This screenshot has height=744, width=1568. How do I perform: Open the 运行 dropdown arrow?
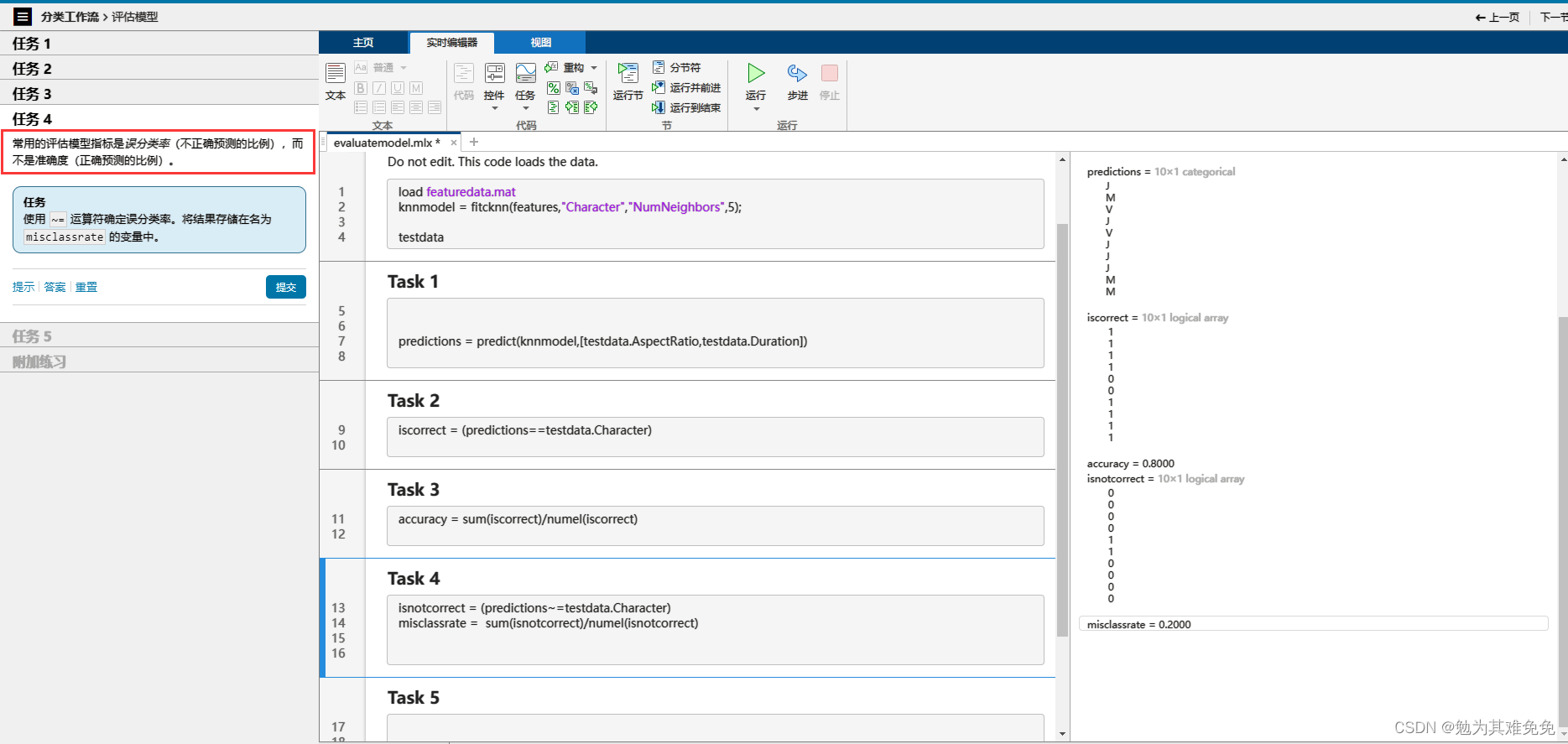coord(756,108)
